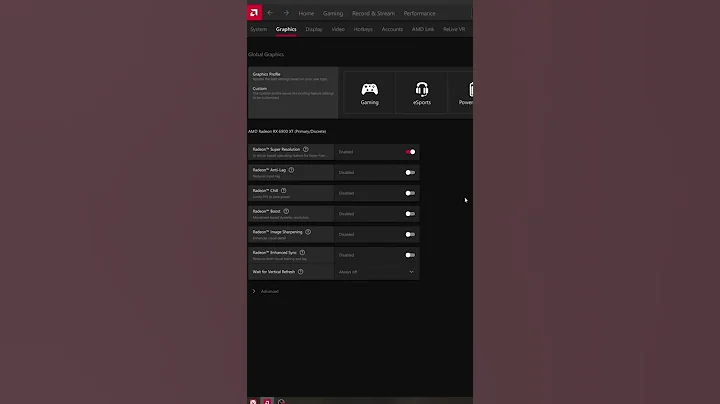The height and width of the screenshot is (404, 720).
Task: Enable Radeon Enhanced Sync toggle
Action: click(410, 255)
